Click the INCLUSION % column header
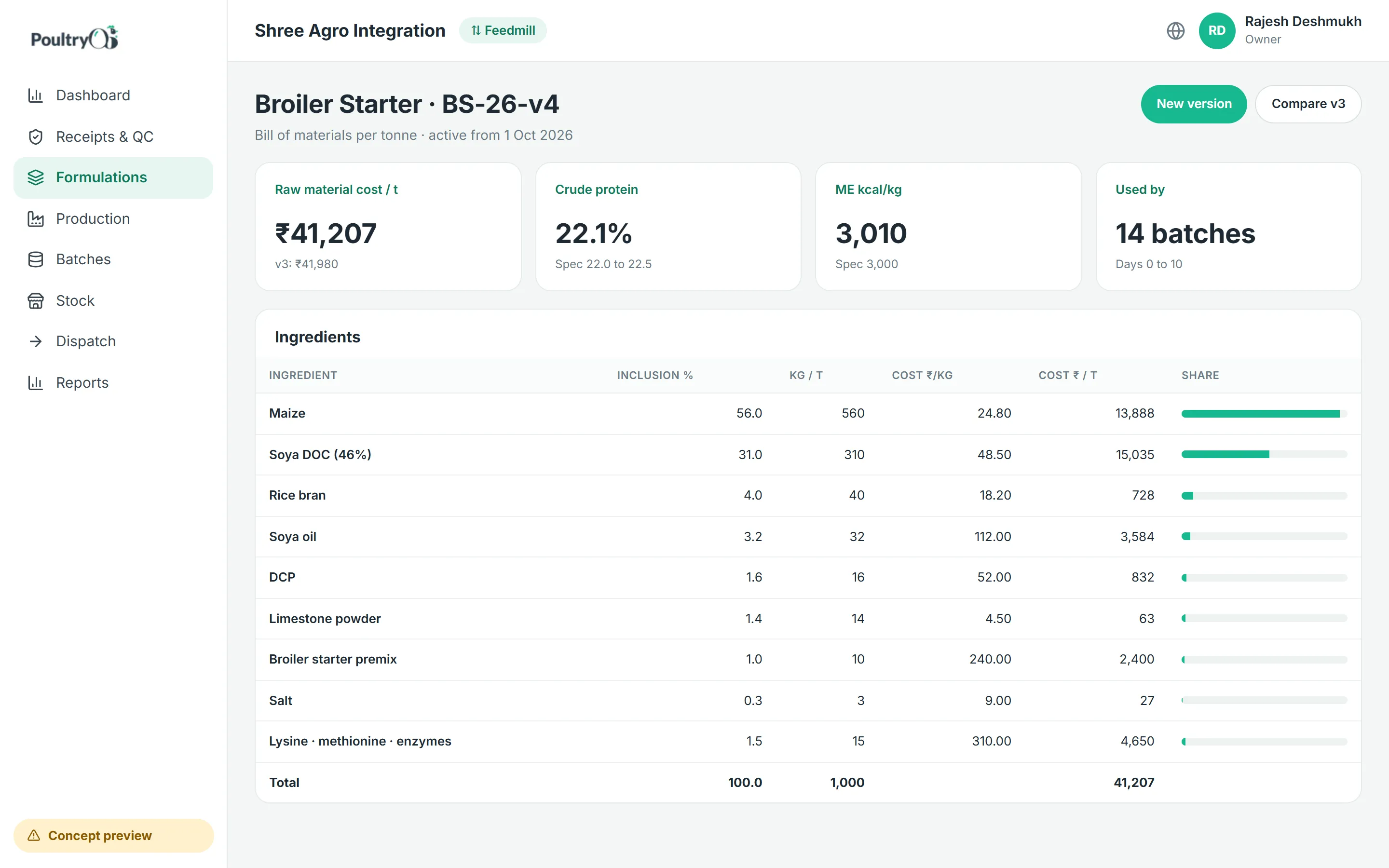This screenshot has height=868, width=1389. [655, 376]
